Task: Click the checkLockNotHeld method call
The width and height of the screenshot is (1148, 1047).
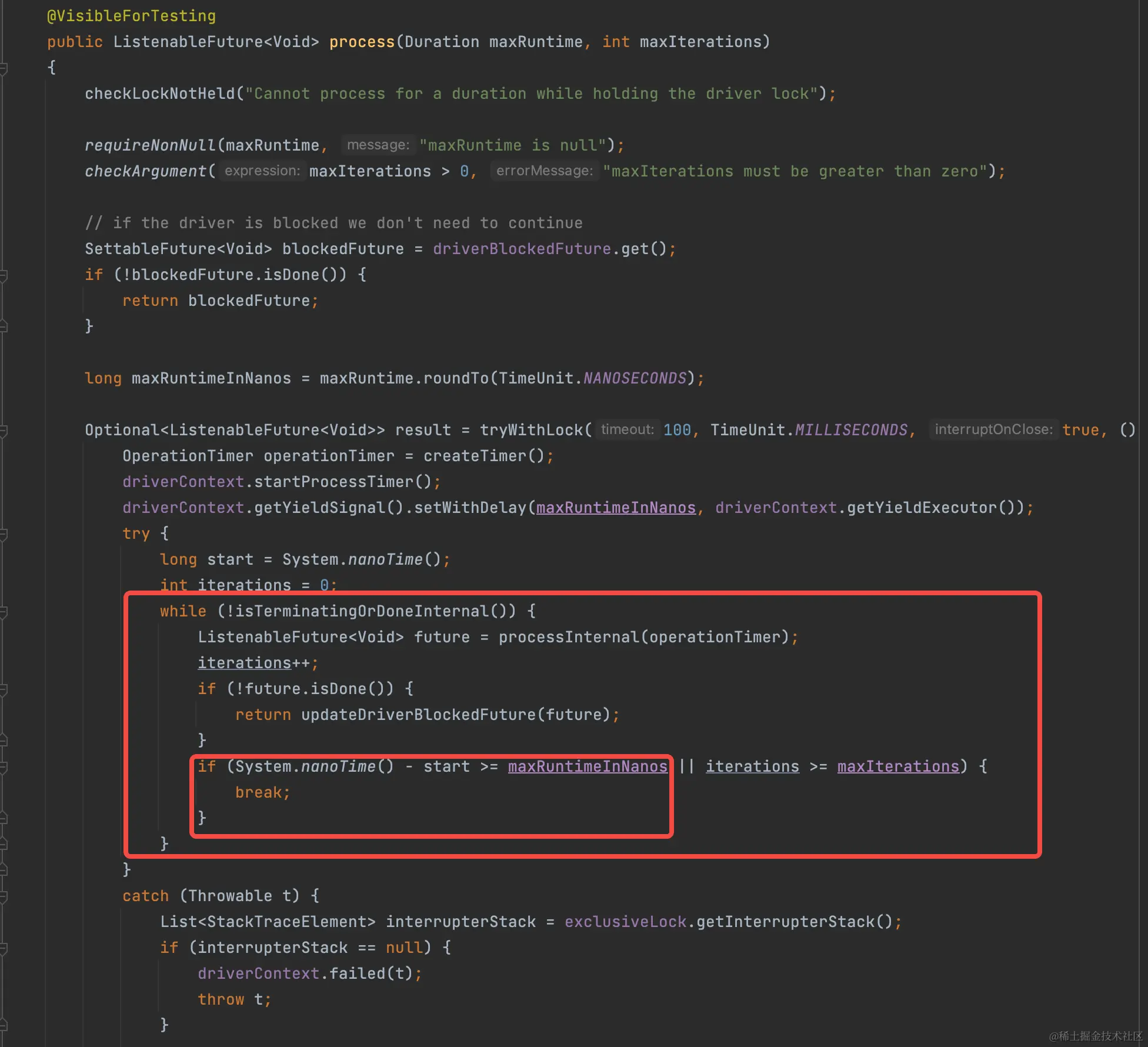Action: [159, 94]
